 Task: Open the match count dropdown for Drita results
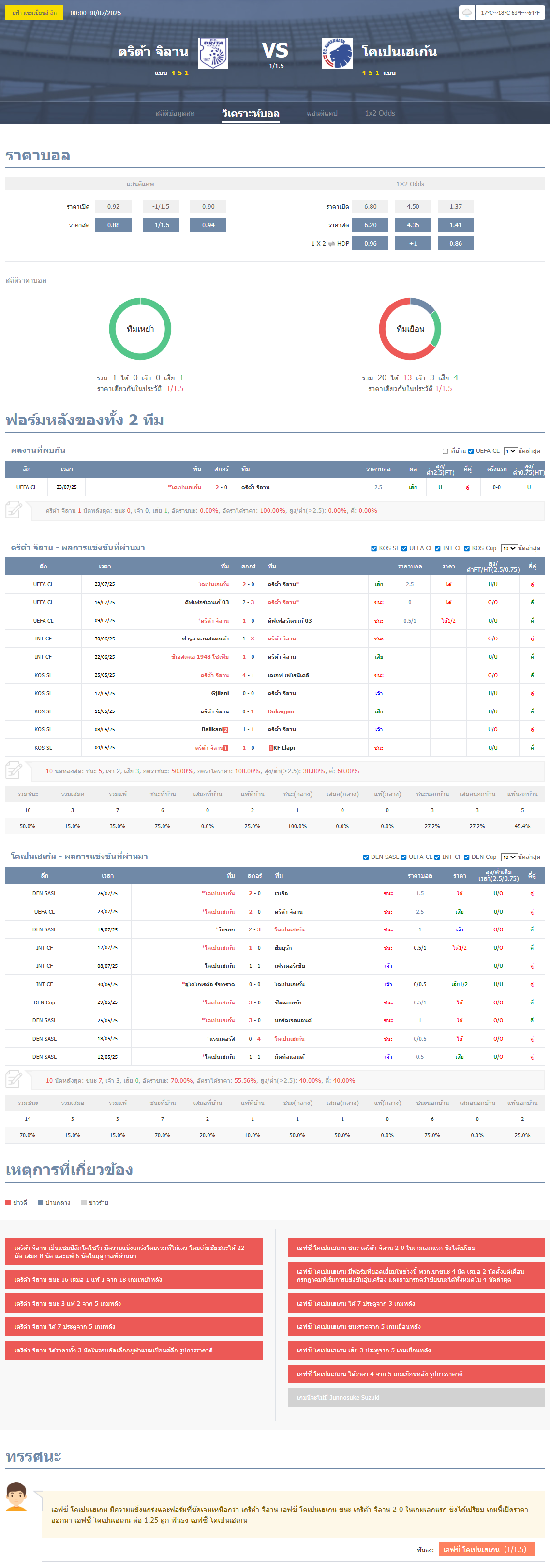pyautogui.click(x=509, y=549)
